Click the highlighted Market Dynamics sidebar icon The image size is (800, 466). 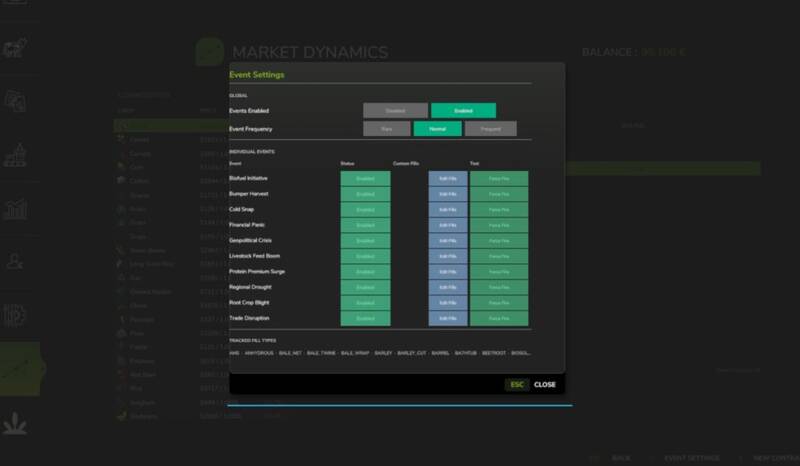pyautogui.click(x=20, y=369)
